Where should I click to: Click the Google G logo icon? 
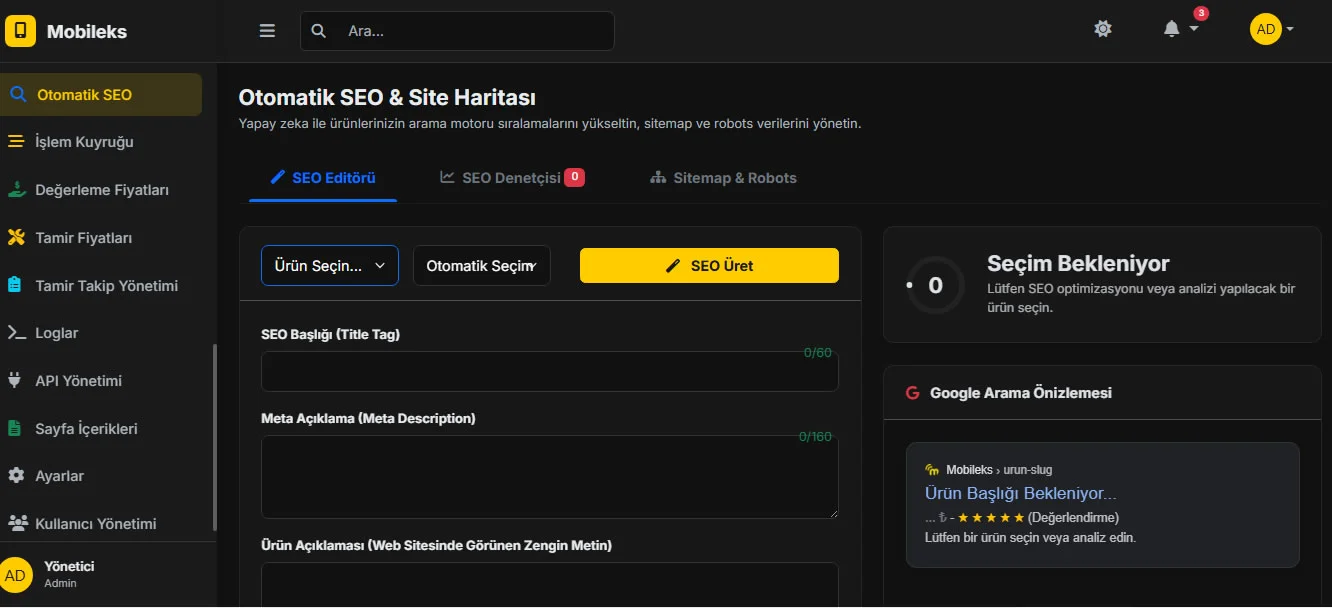pyautogui.click(x=912, y=393)
